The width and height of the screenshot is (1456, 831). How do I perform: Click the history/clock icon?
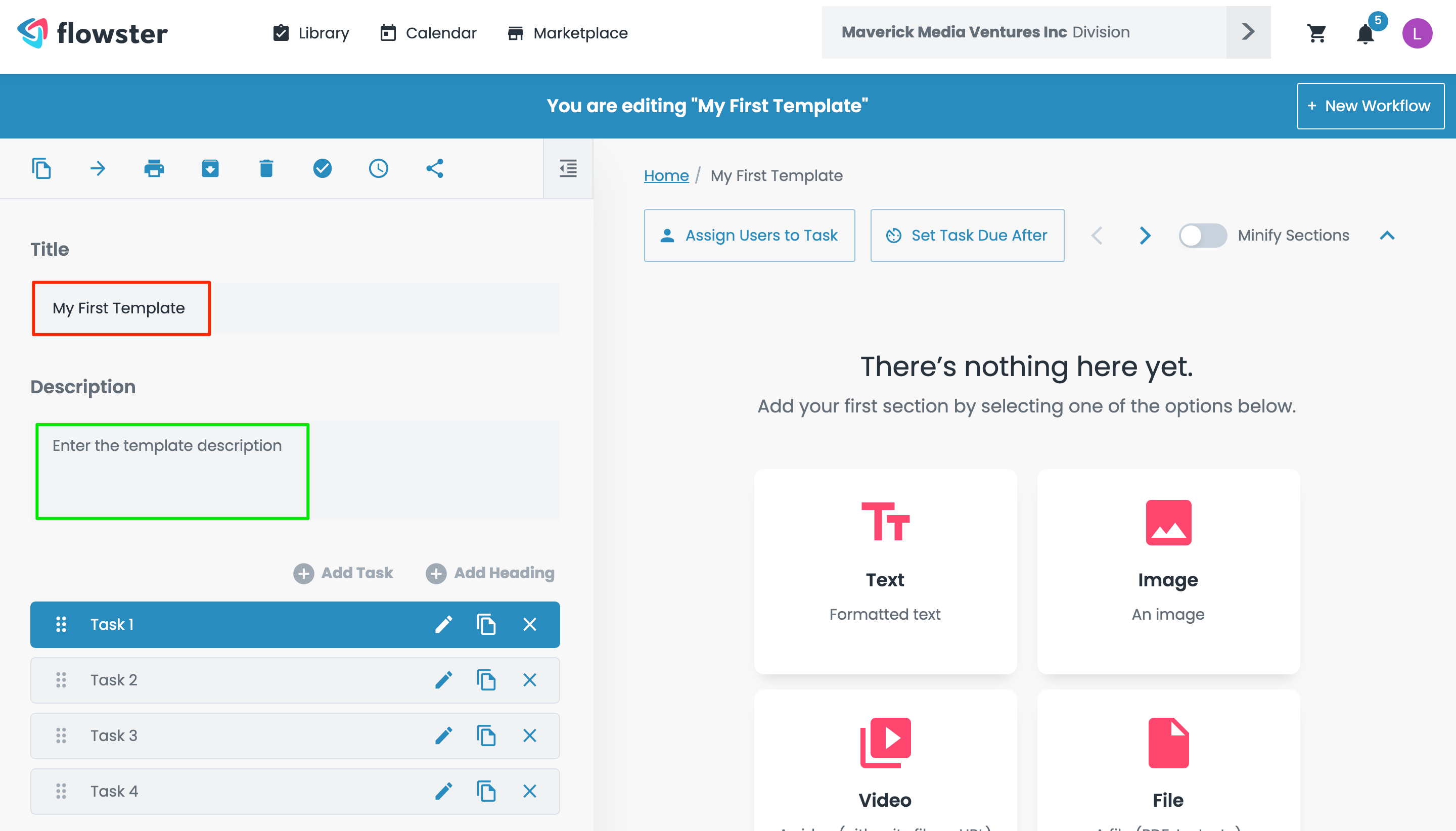click(x=378, y=167)
